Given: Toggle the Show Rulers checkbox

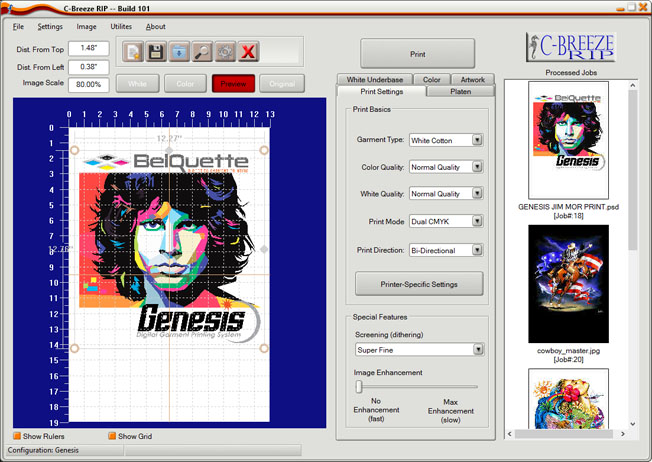Looking at the screenshot, I should pyautogui.click(x=17, y=436).
